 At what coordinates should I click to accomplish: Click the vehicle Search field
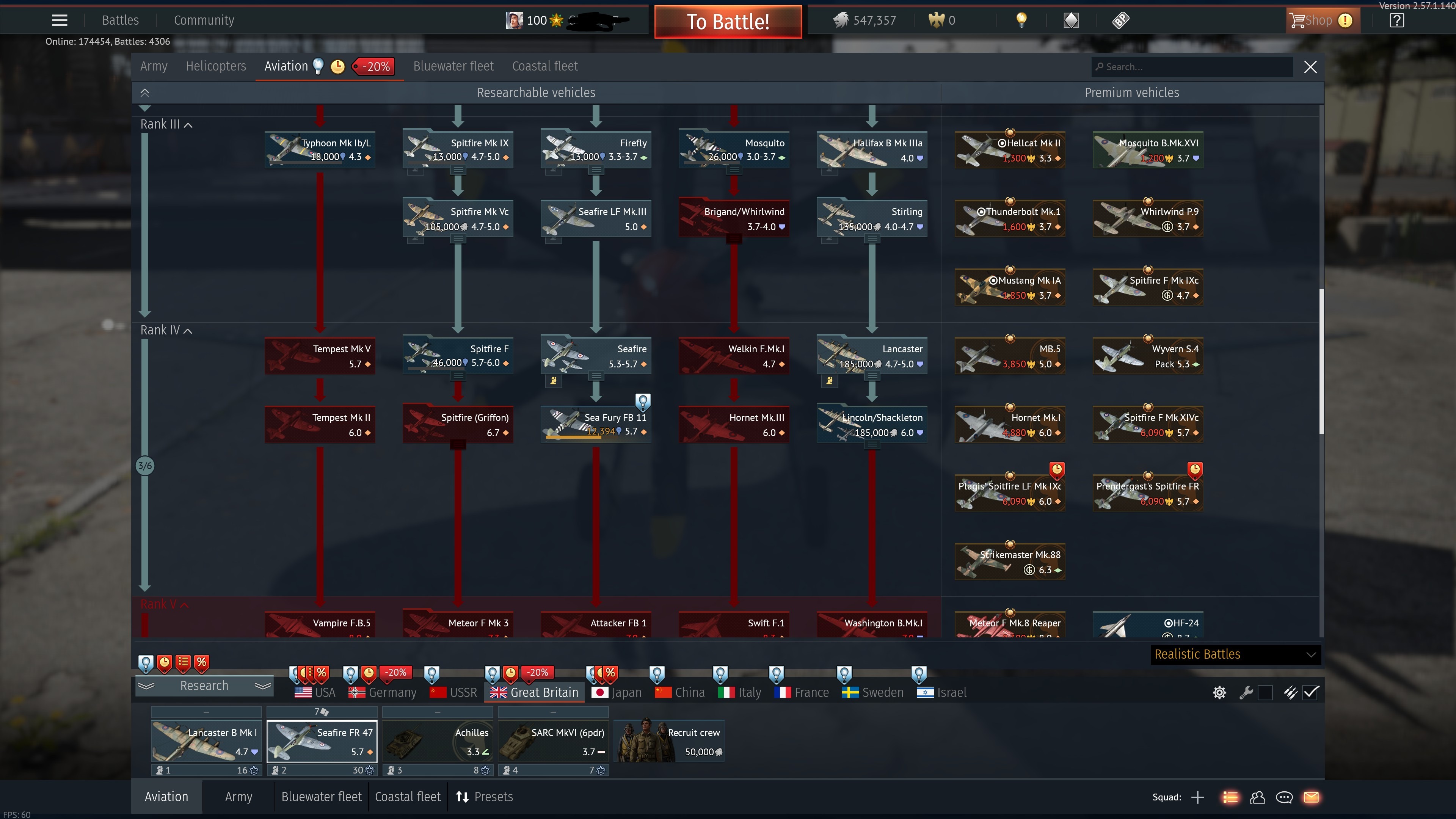(1192, 67)
